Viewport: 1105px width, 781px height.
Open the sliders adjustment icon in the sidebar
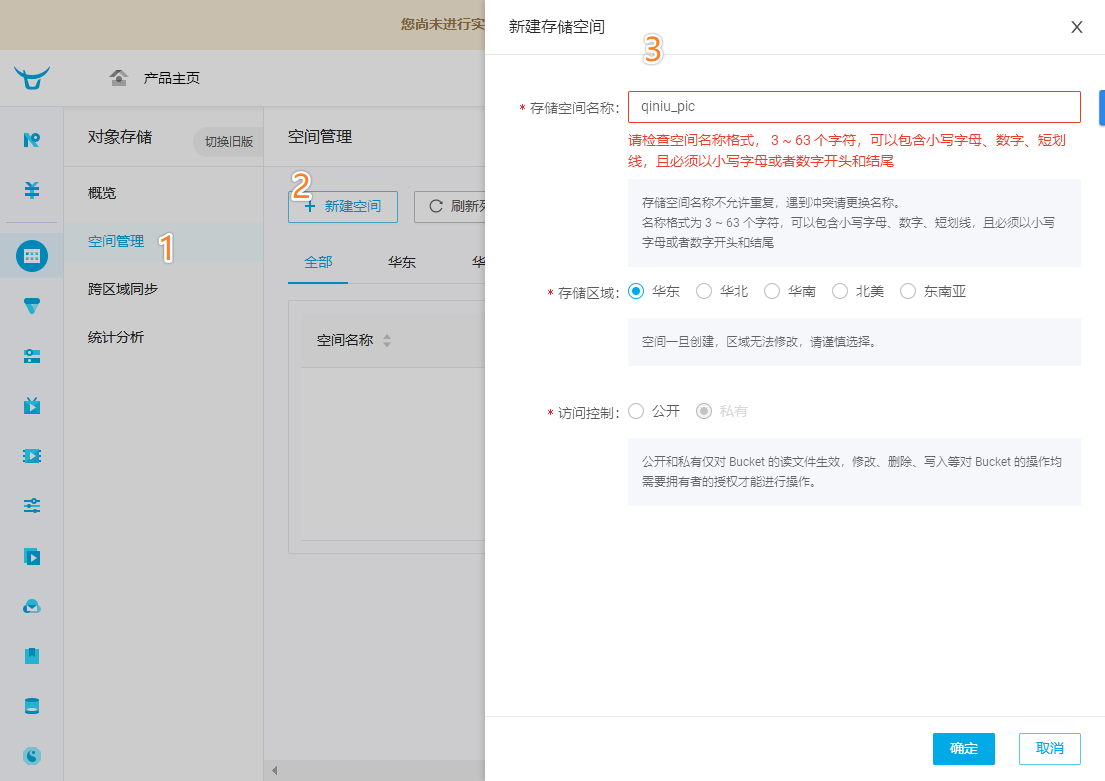[x=32, y=505]
